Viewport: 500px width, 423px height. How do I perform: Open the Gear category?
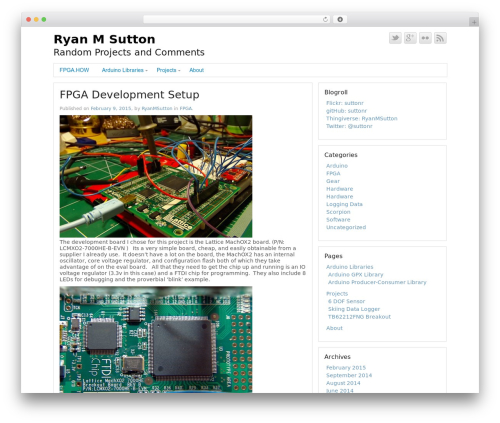coord(333,181)
